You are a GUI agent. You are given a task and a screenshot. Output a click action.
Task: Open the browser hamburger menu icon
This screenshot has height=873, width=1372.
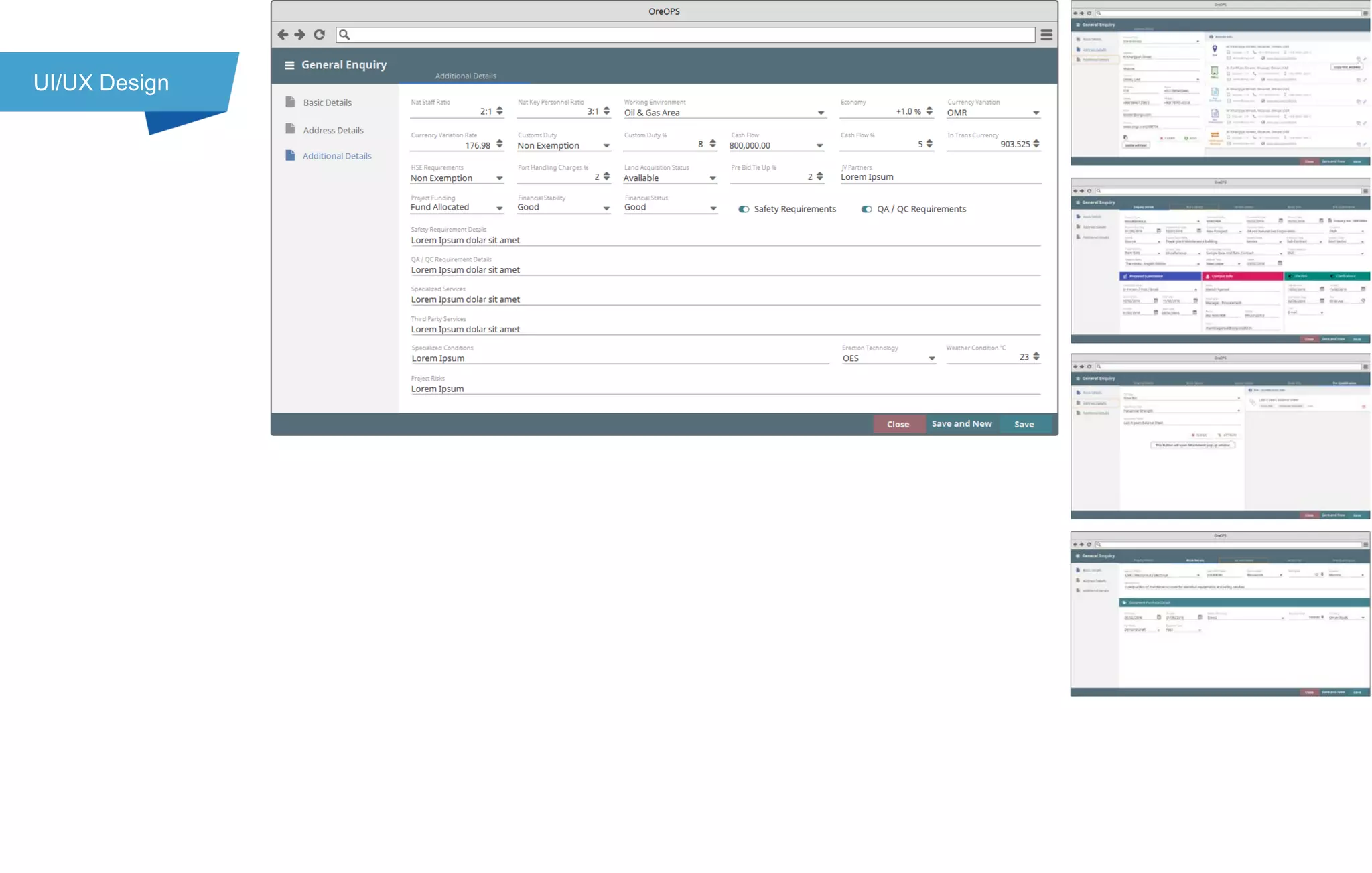coord(1046,35)
